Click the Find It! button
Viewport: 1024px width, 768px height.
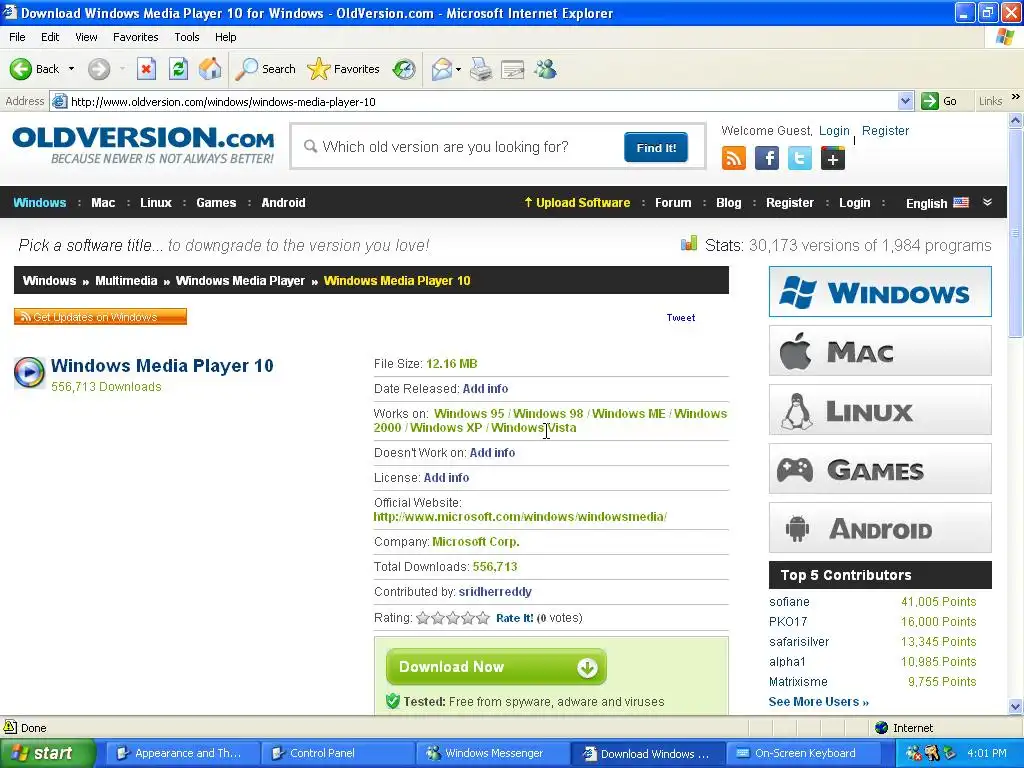(x=656, y=148)
